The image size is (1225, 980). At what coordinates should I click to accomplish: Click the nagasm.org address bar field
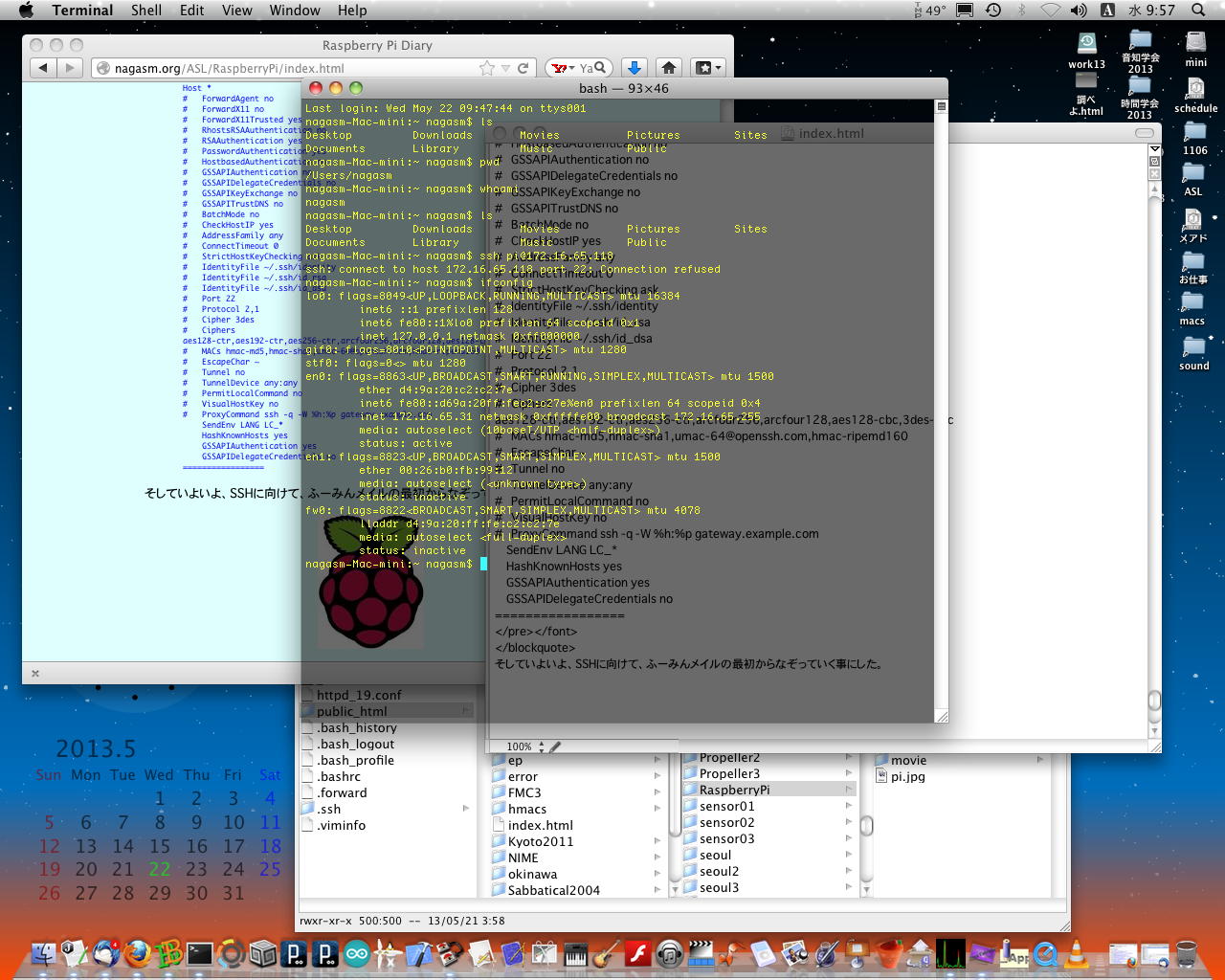coord(287,68)
